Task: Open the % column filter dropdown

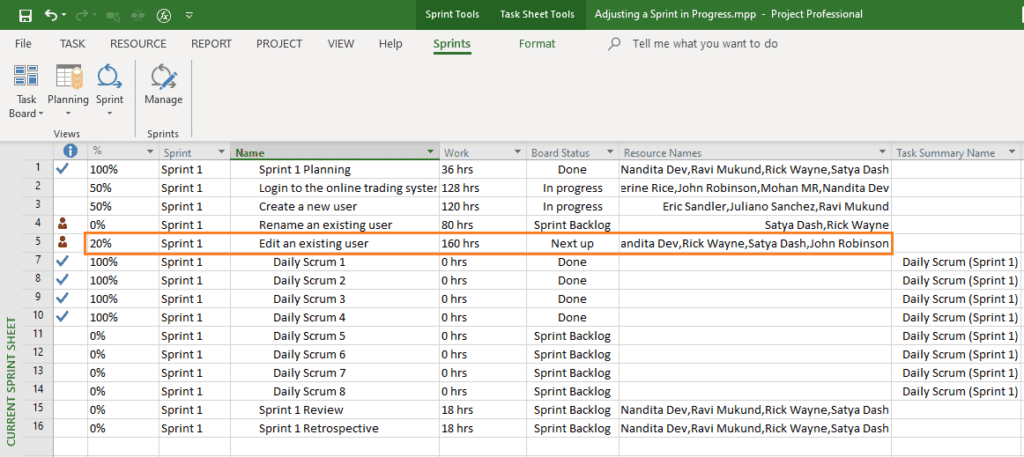Action: point(150,153)
